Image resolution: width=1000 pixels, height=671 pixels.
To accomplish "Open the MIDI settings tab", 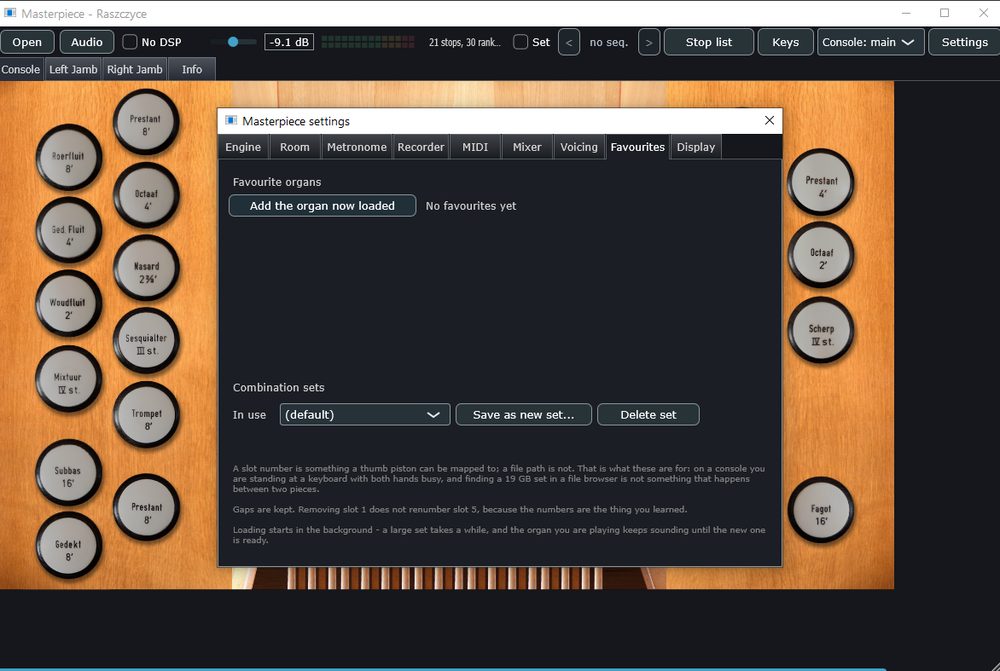I will tap(475, 147).
